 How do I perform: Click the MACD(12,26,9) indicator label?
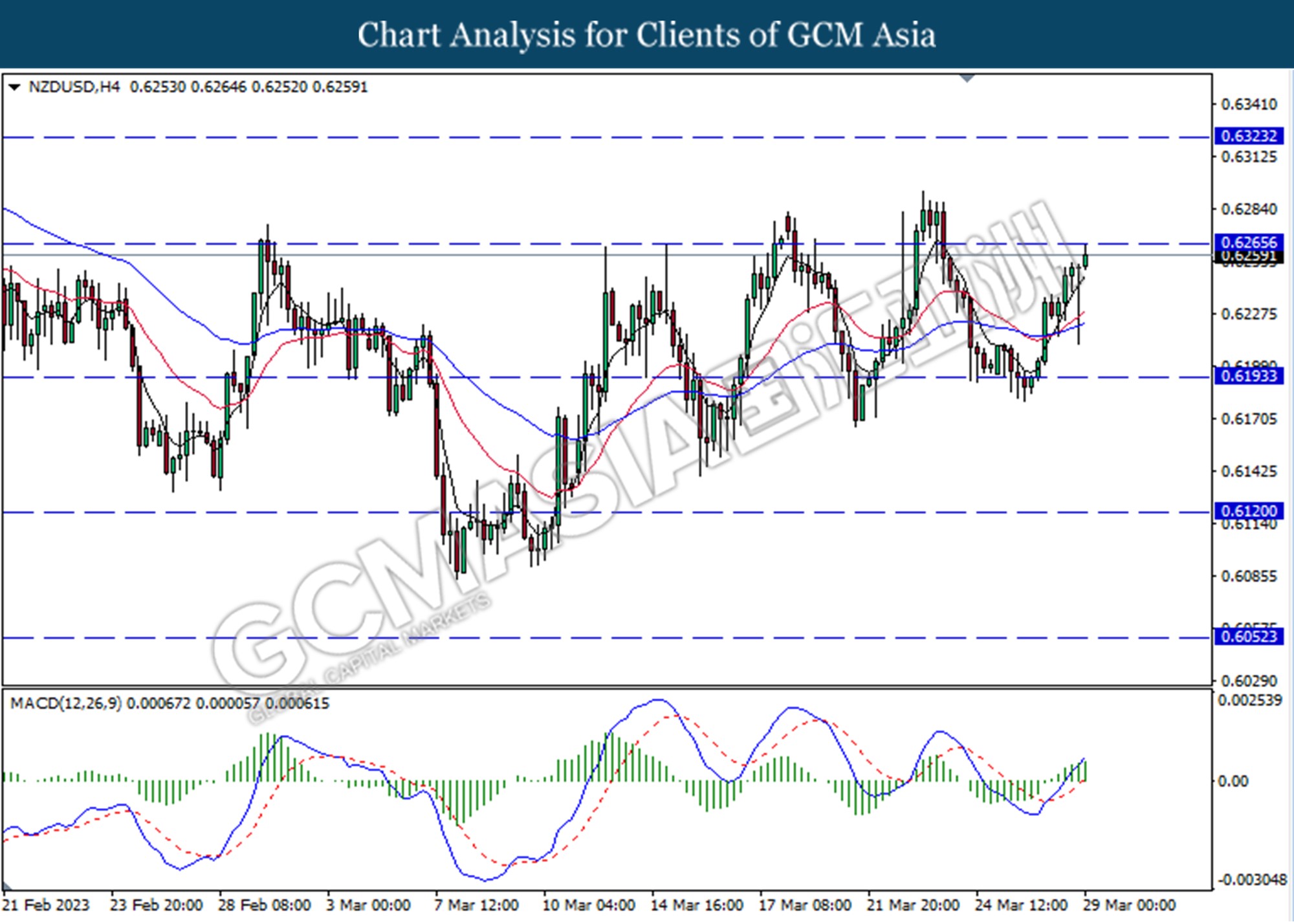[x=66, y=703]
